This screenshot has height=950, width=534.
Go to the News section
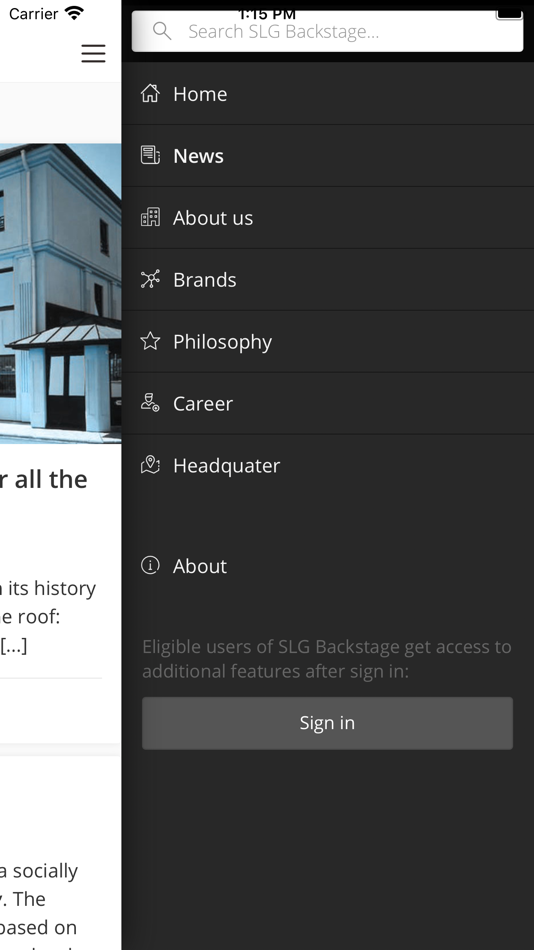tap(328, 156)
